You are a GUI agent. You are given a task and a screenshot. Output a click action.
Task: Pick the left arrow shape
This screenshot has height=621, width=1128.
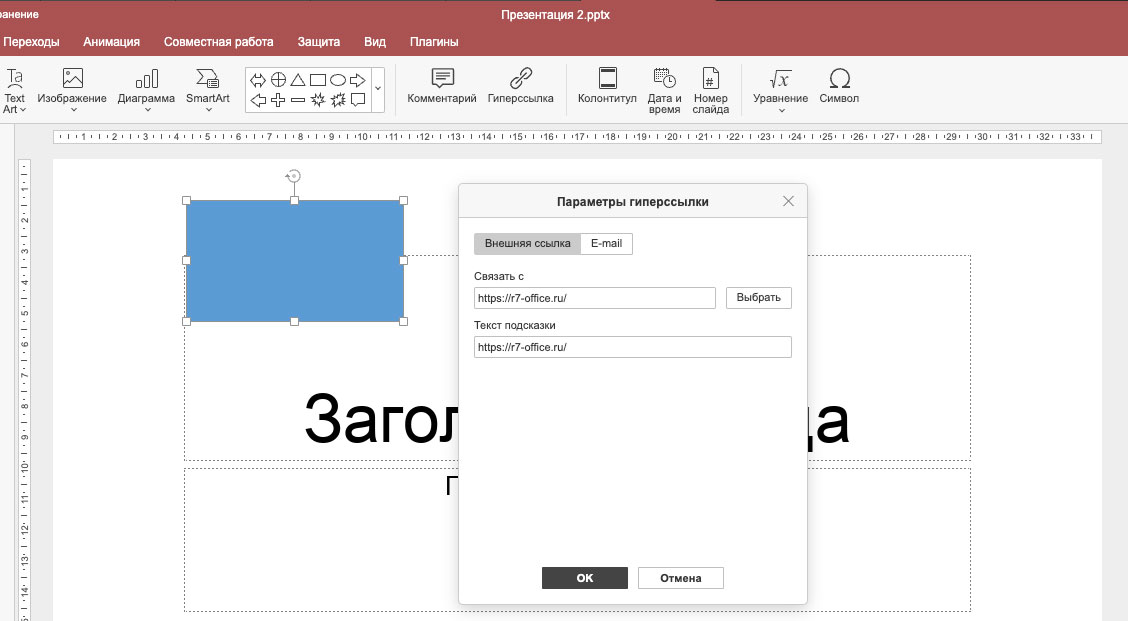pos(258,100)
